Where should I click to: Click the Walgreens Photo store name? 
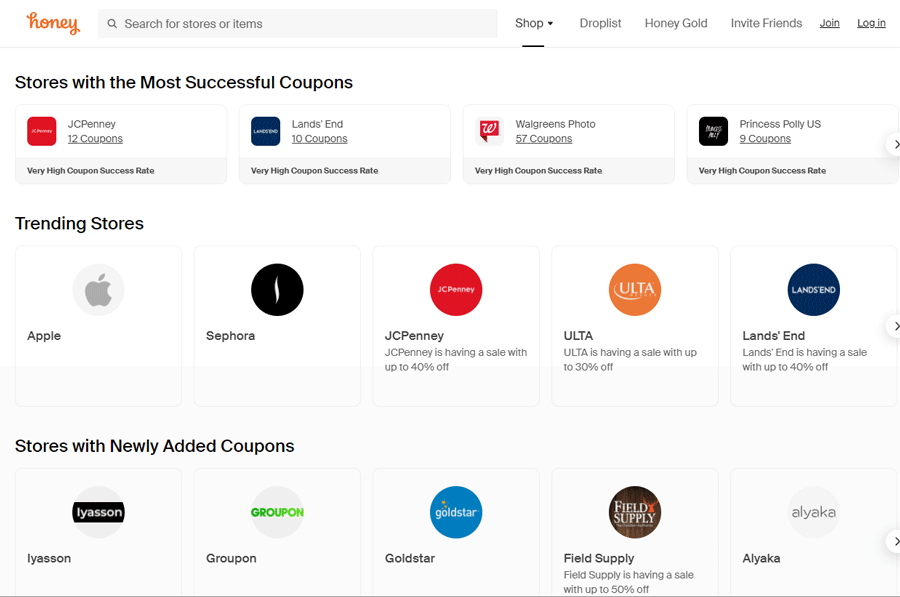[556, 124]
